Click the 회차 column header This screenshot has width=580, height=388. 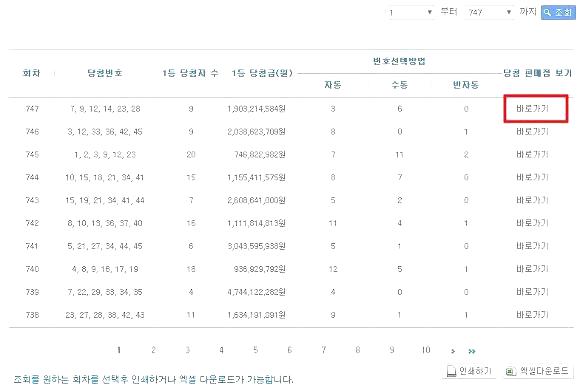pos(31,73)
